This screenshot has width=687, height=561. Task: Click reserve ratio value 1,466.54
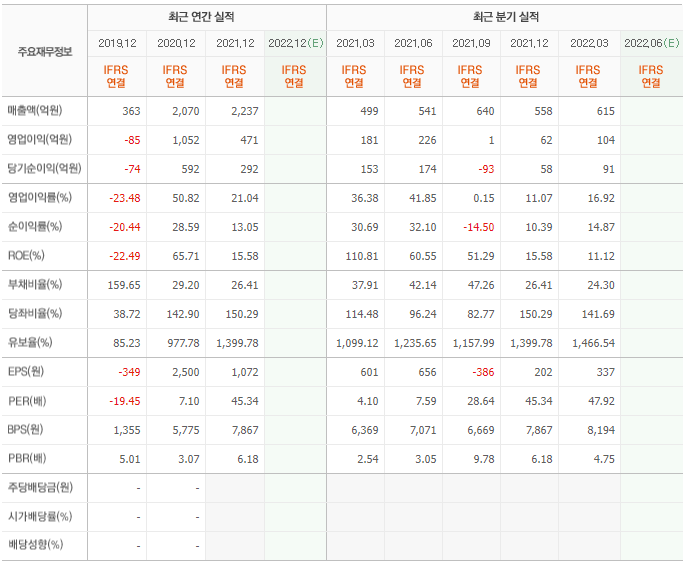pos(594,343)
